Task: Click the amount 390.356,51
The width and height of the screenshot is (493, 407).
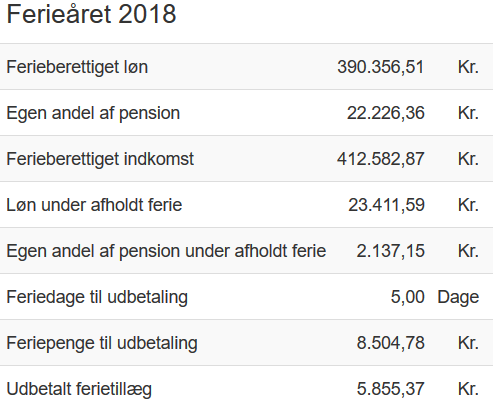Action: point(381,67)
